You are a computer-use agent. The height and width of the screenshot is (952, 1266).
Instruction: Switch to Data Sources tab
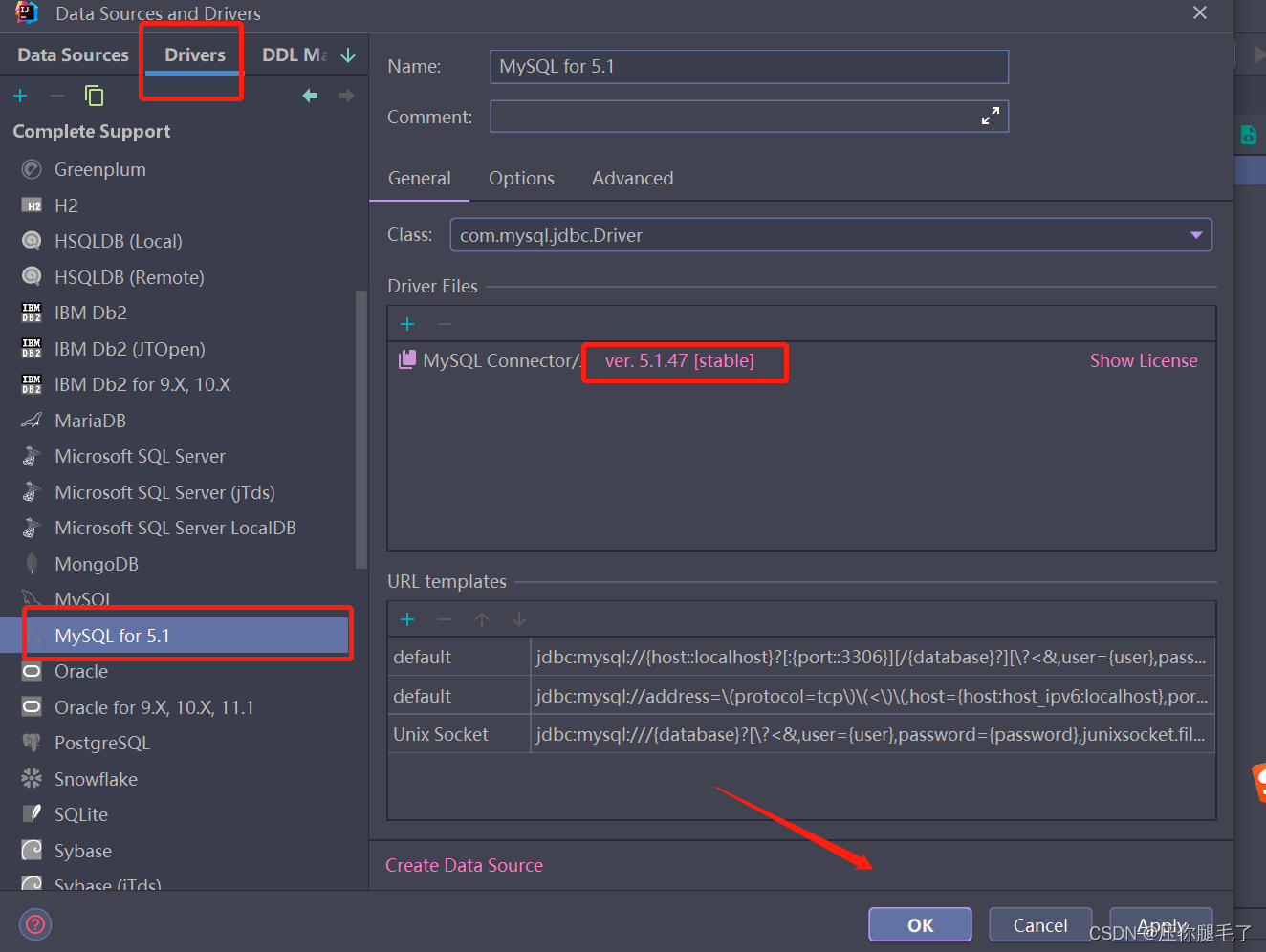73,54
